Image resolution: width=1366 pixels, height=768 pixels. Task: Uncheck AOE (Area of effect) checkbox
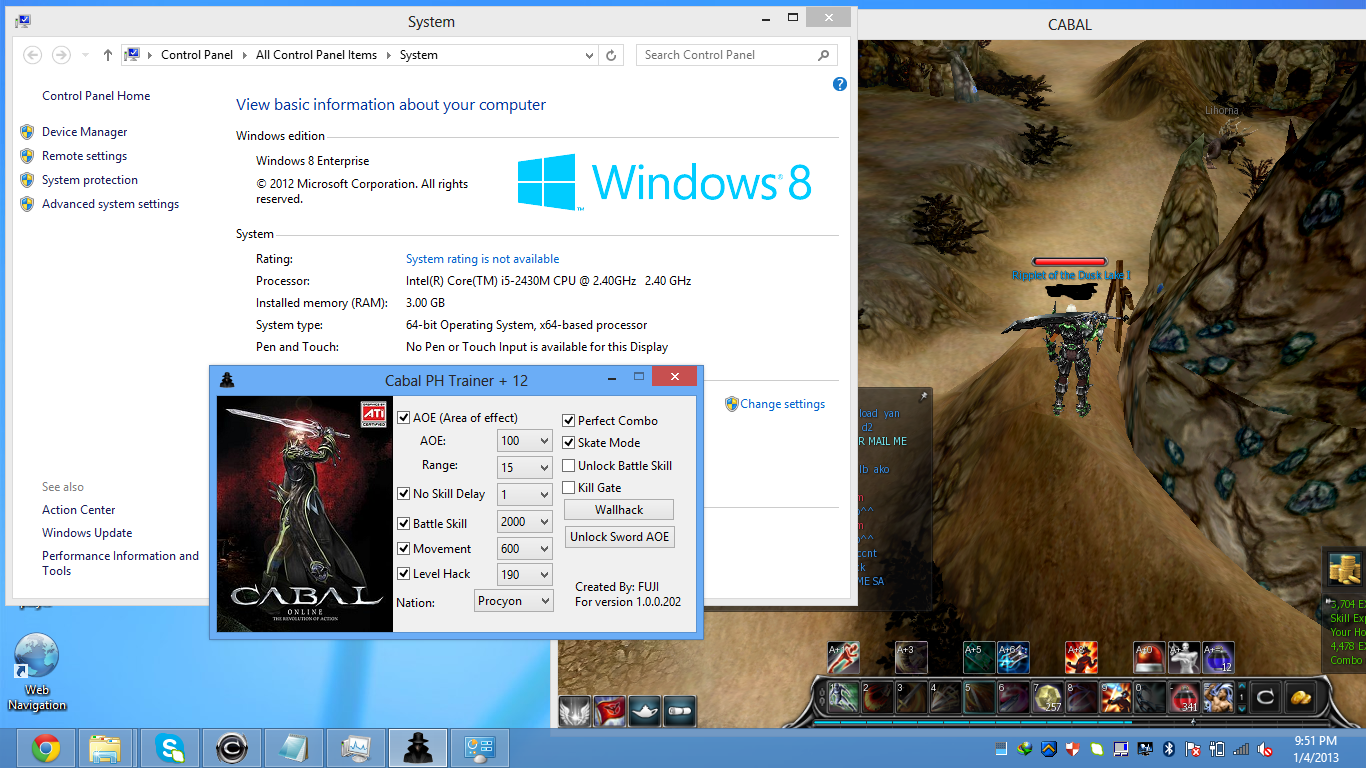(x=404, y=418)
